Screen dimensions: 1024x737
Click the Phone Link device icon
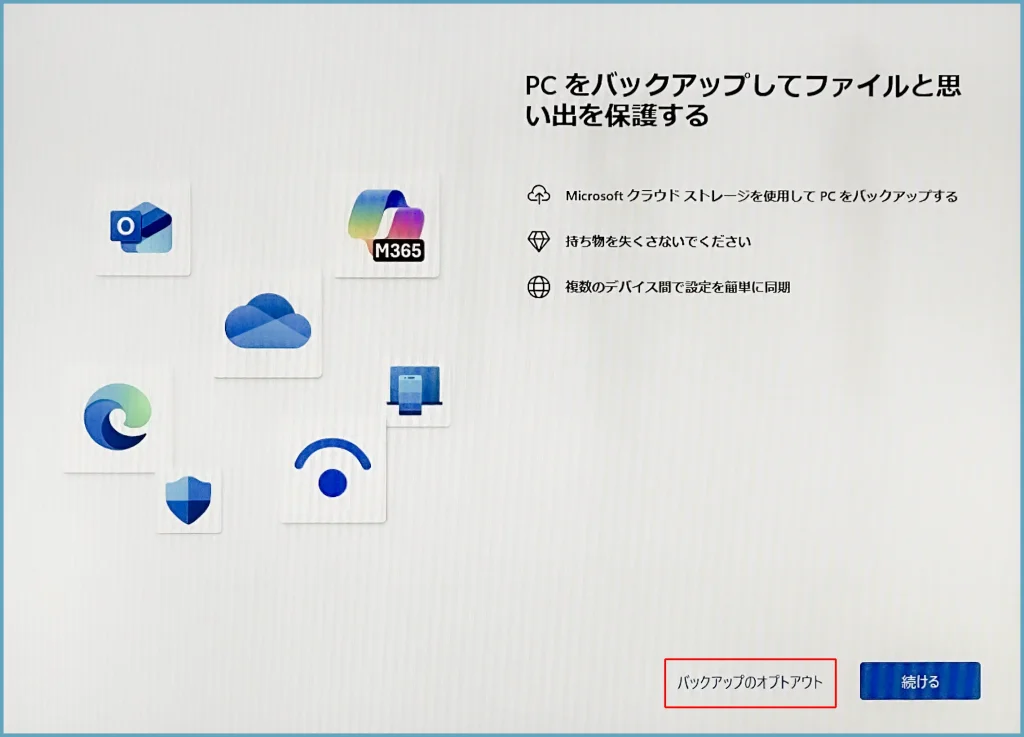coord(413,390)
